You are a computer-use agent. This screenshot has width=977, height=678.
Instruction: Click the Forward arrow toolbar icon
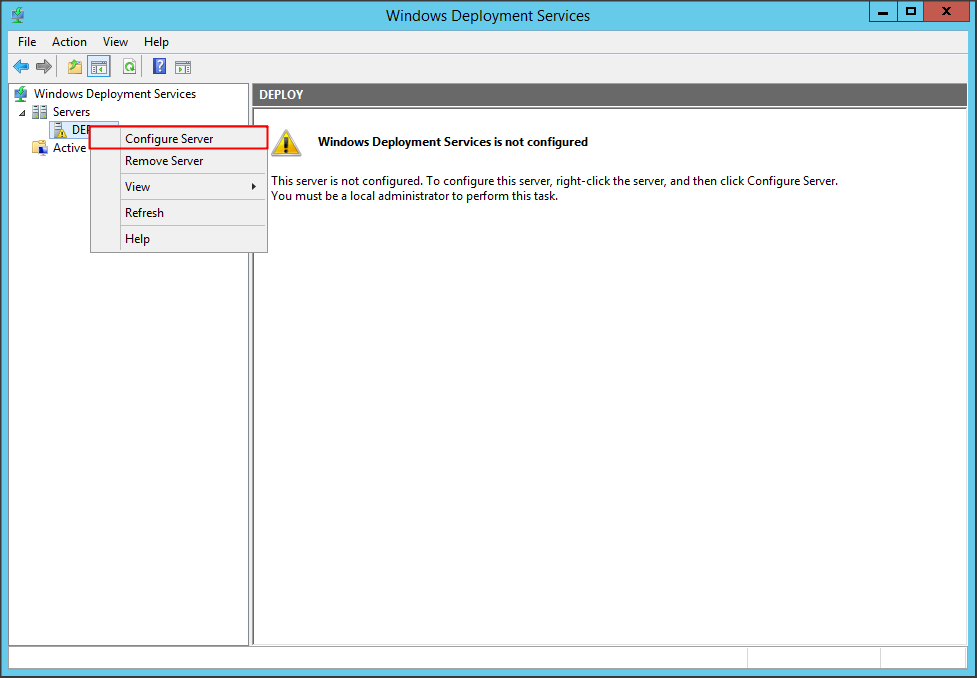(43, 67)
